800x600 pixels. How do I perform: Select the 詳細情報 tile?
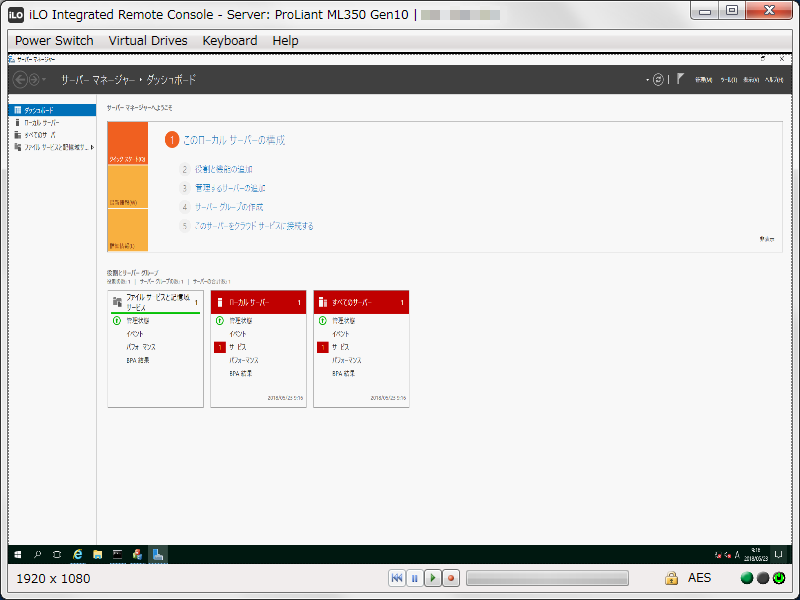(128, 230)
